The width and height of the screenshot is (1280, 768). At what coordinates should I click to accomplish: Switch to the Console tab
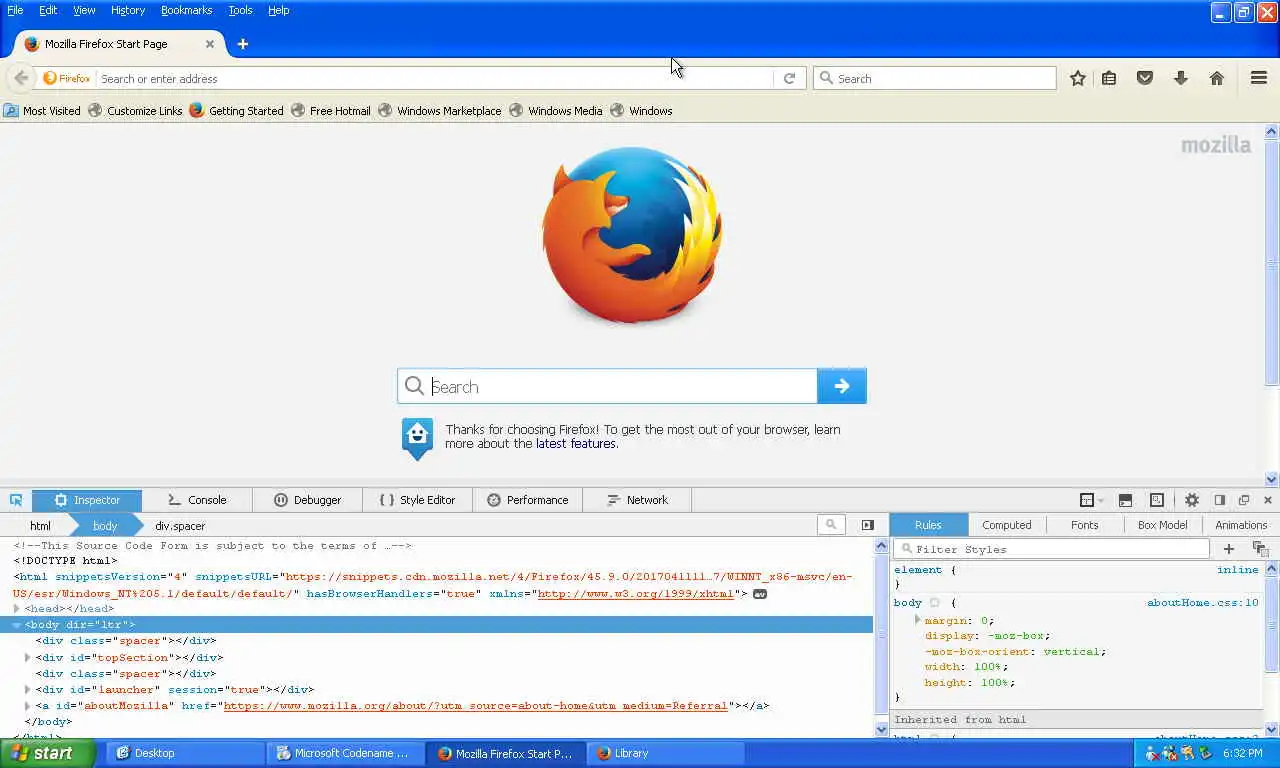(x=197, y=500)
